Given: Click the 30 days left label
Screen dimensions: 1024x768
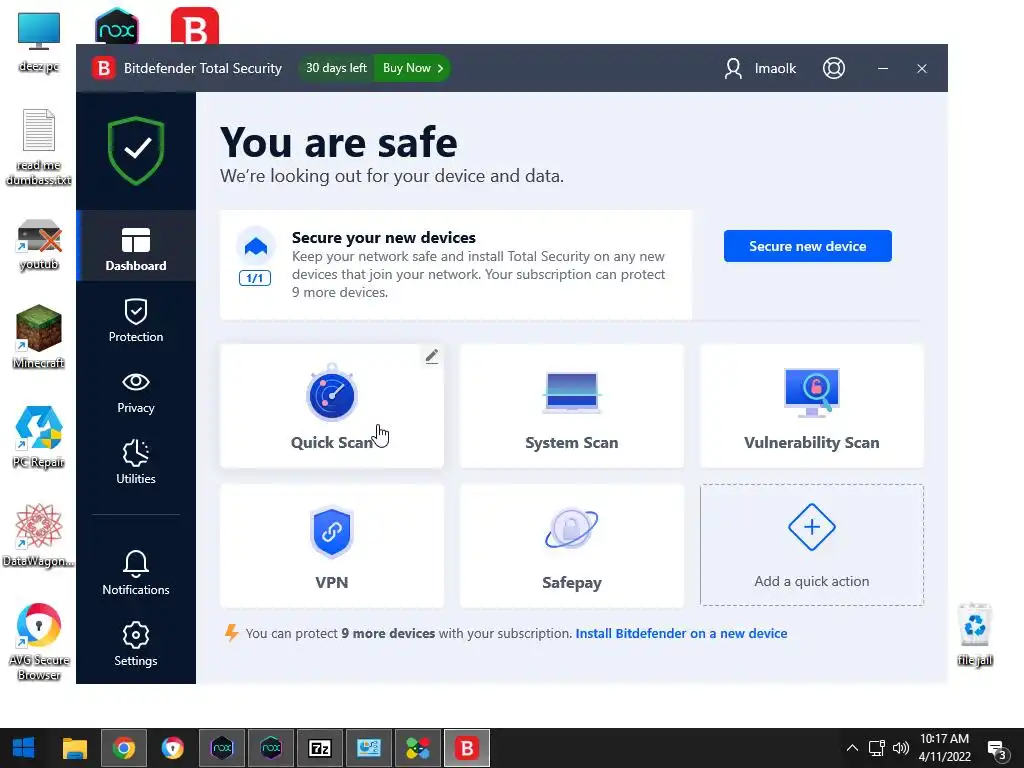Looking at the screenshot, I should point(336,68).
